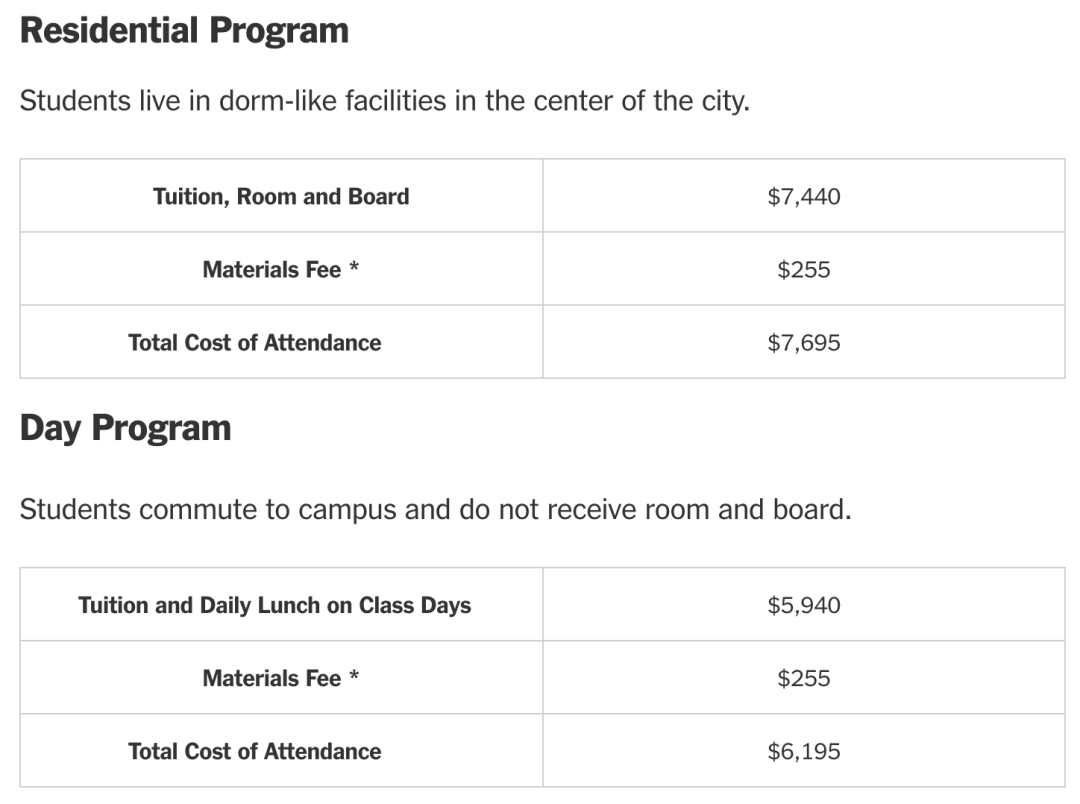Screen dimensions: 1080x804
Task: Select the $7,695 total cost value
Action: pos(803,342)
